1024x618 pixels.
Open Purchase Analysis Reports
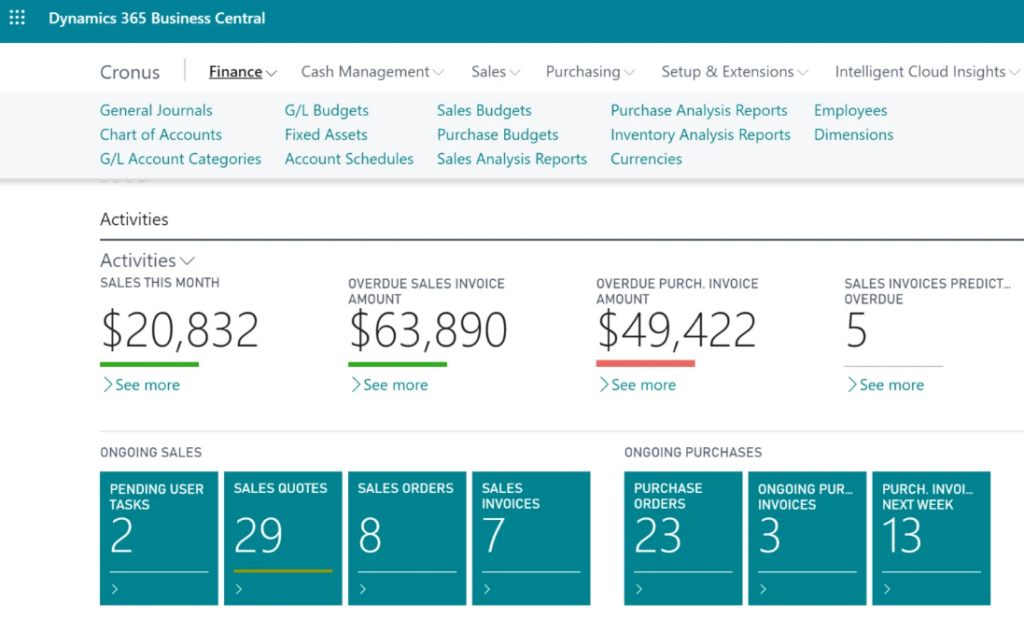[x=699, y=110]
